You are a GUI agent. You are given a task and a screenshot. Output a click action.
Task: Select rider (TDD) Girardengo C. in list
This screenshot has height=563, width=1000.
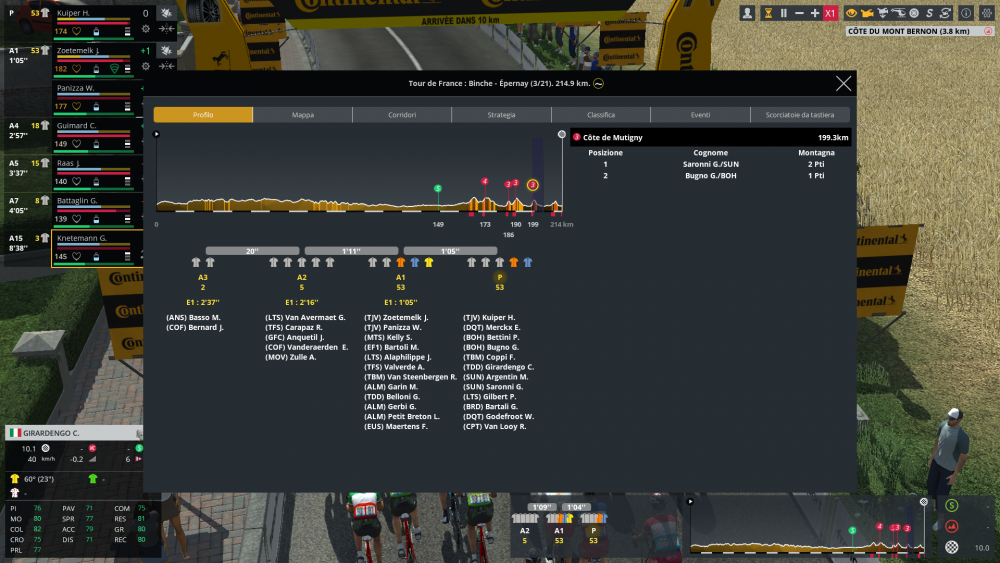[x=499, y=367]
